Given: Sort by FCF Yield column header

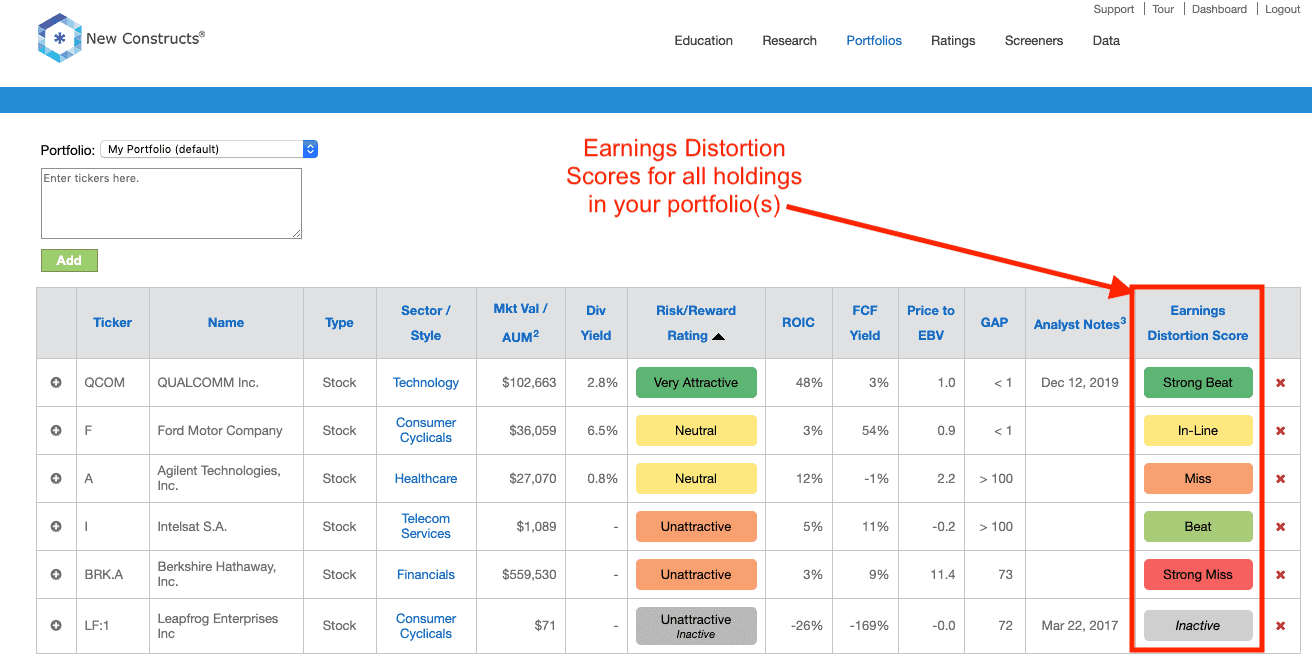Looking at the screenshot, I should [x=865, y=323].
